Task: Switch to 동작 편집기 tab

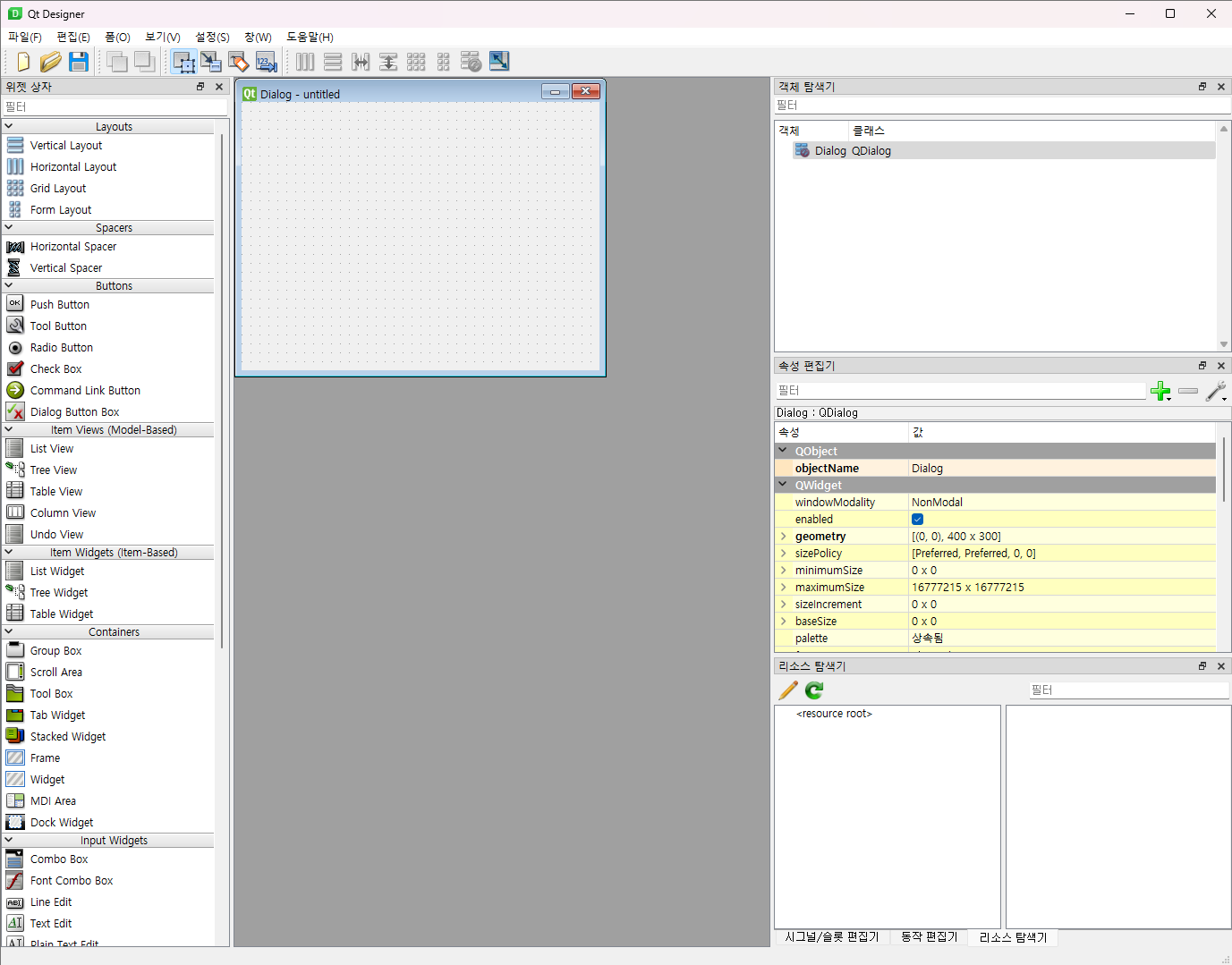Action: click(929, 937)
